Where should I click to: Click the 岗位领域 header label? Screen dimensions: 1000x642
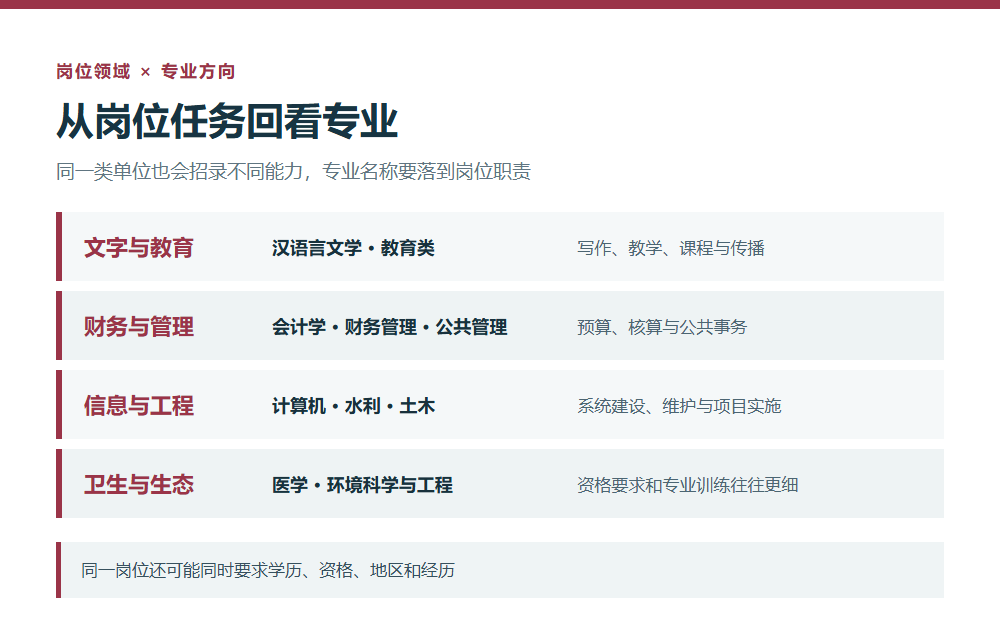pos(93,71)
